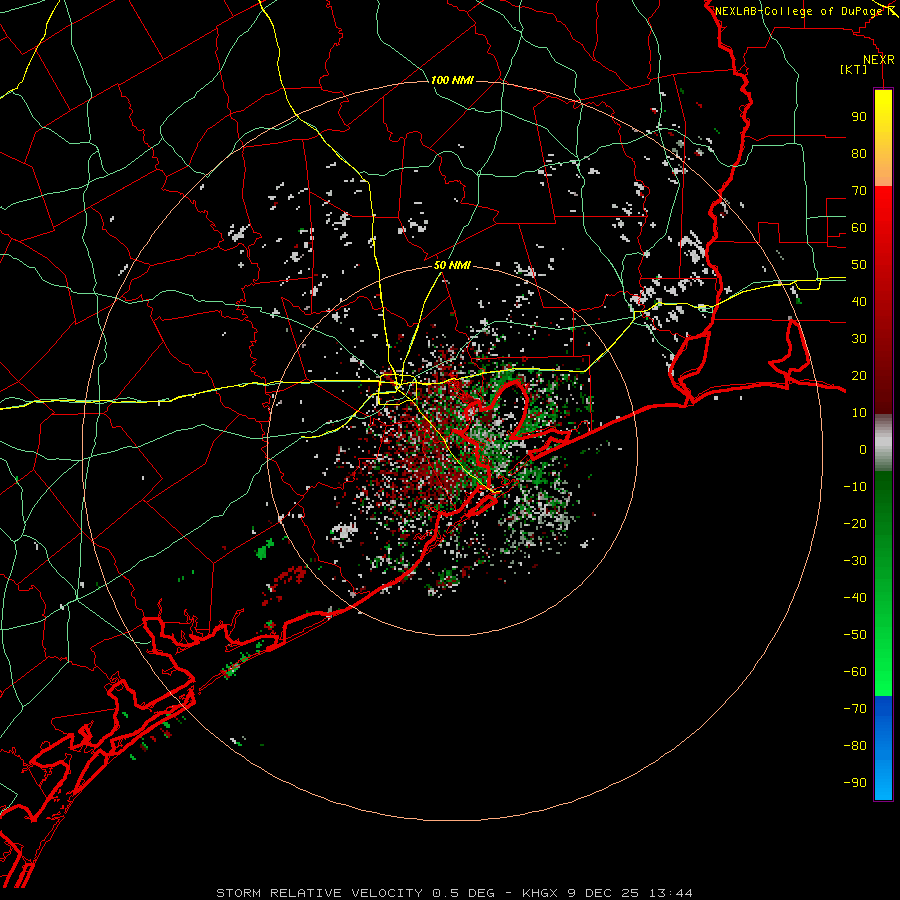The width and height of the screenshot is (900, 900).
Task: Click the "-50" value on the velocity scale
Action: point(855,635)
